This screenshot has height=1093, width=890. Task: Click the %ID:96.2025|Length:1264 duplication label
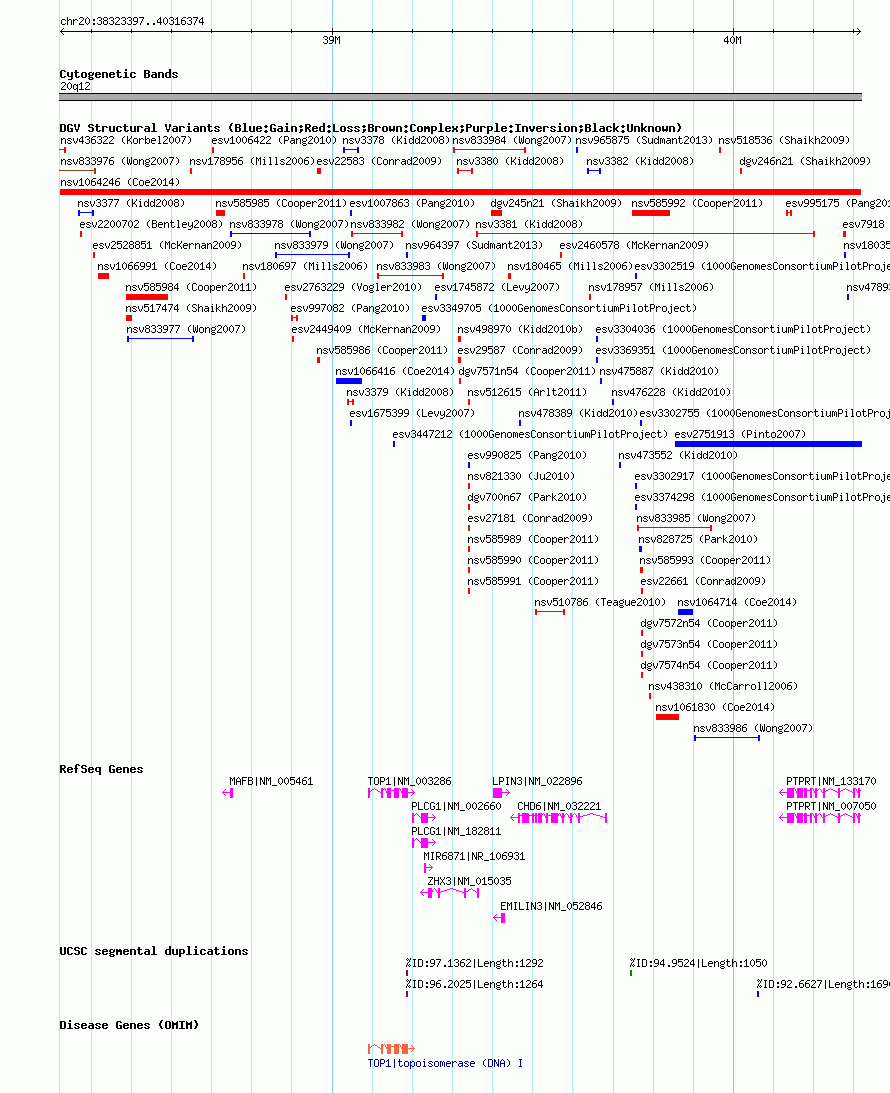475,984
